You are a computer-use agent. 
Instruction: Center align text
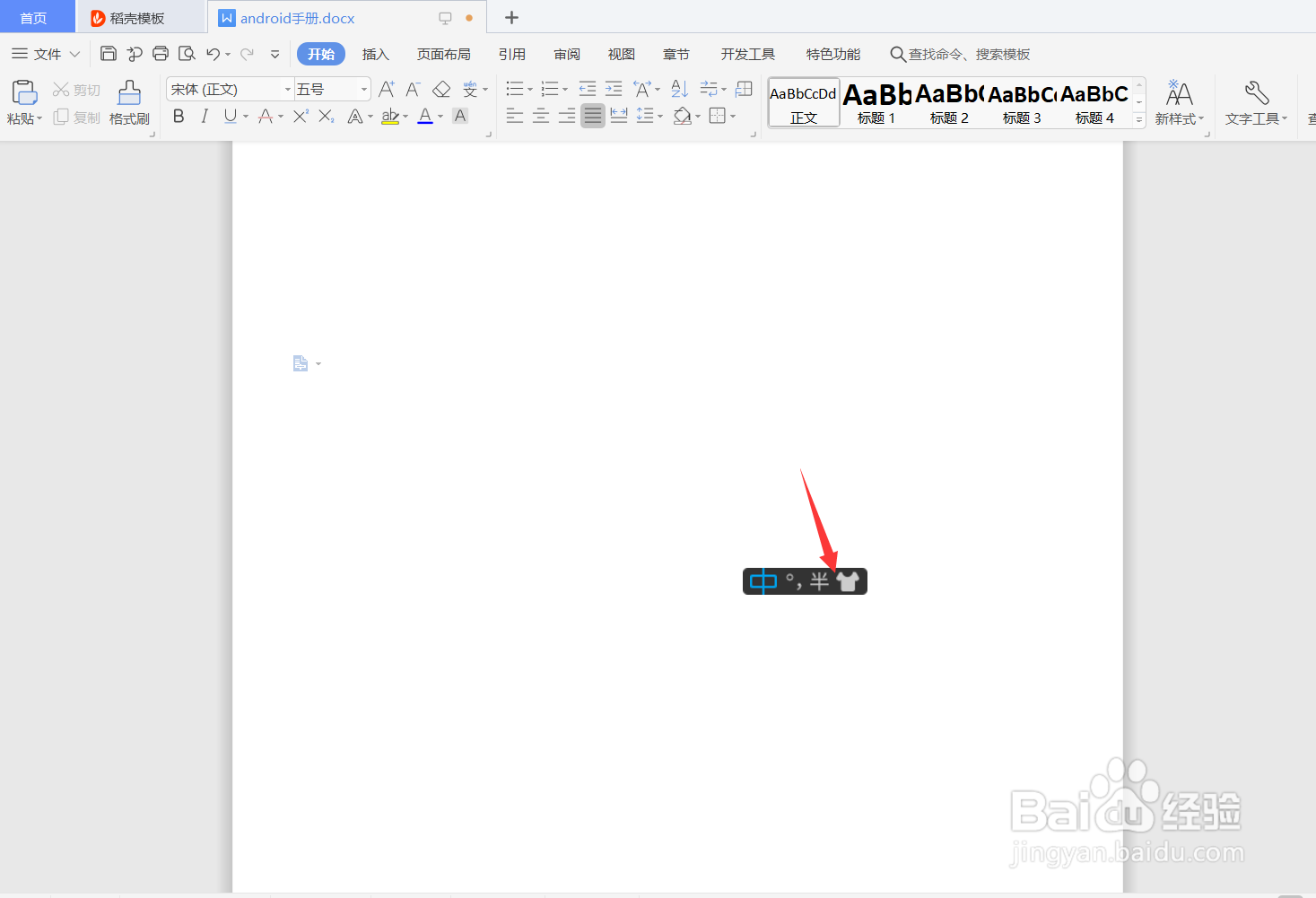pos(541,116)
